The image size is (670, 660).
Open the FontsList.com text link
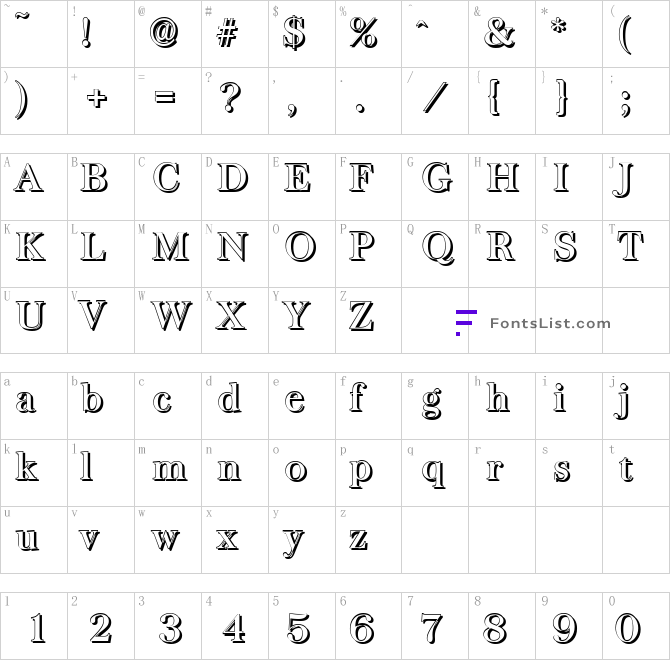point(550,323)
